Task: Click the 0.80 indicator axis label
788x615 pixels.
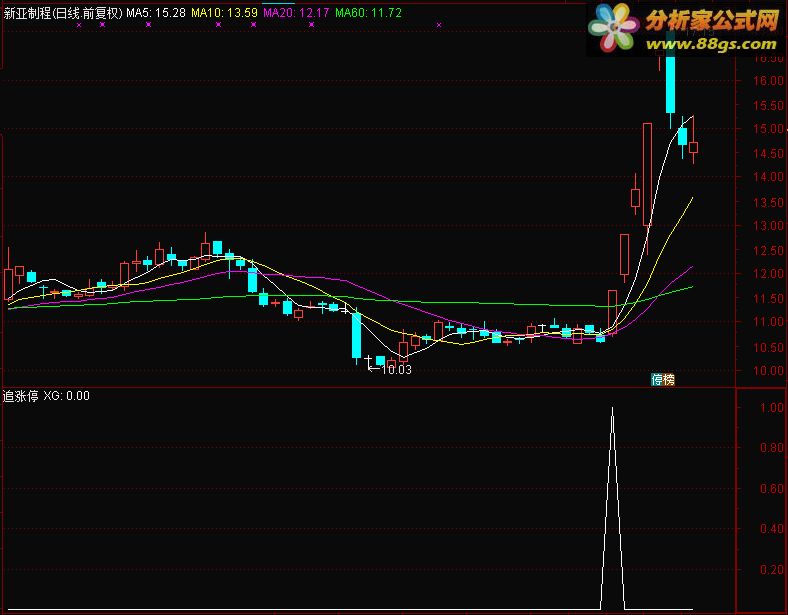Action: [x=772, y=448]
